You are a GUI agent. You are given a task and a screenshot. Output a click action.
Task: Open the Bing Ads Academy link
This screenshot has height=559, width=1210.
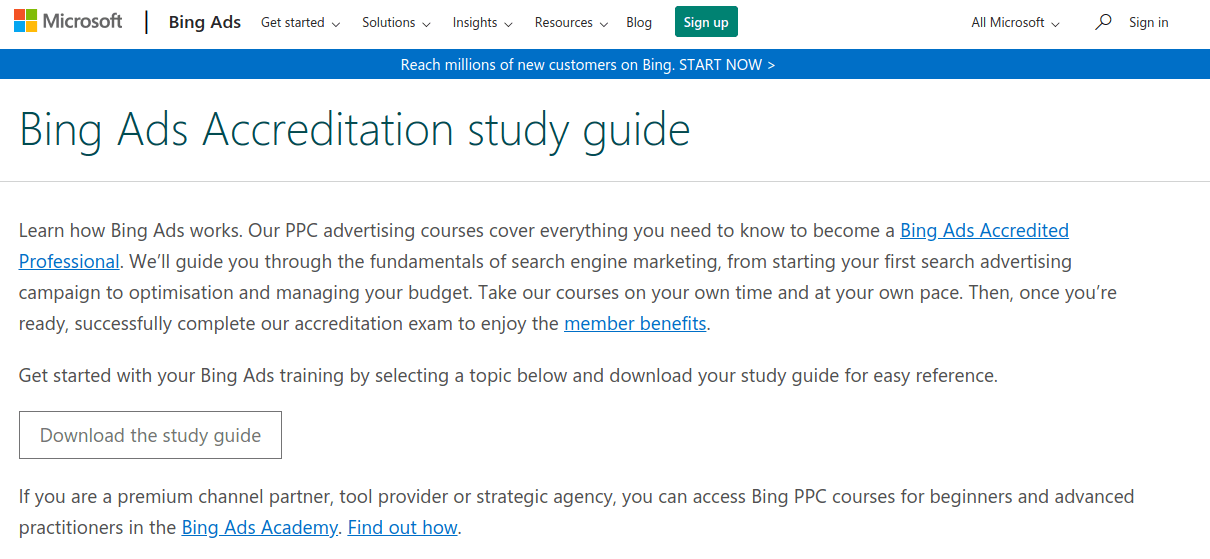(259, 527)
